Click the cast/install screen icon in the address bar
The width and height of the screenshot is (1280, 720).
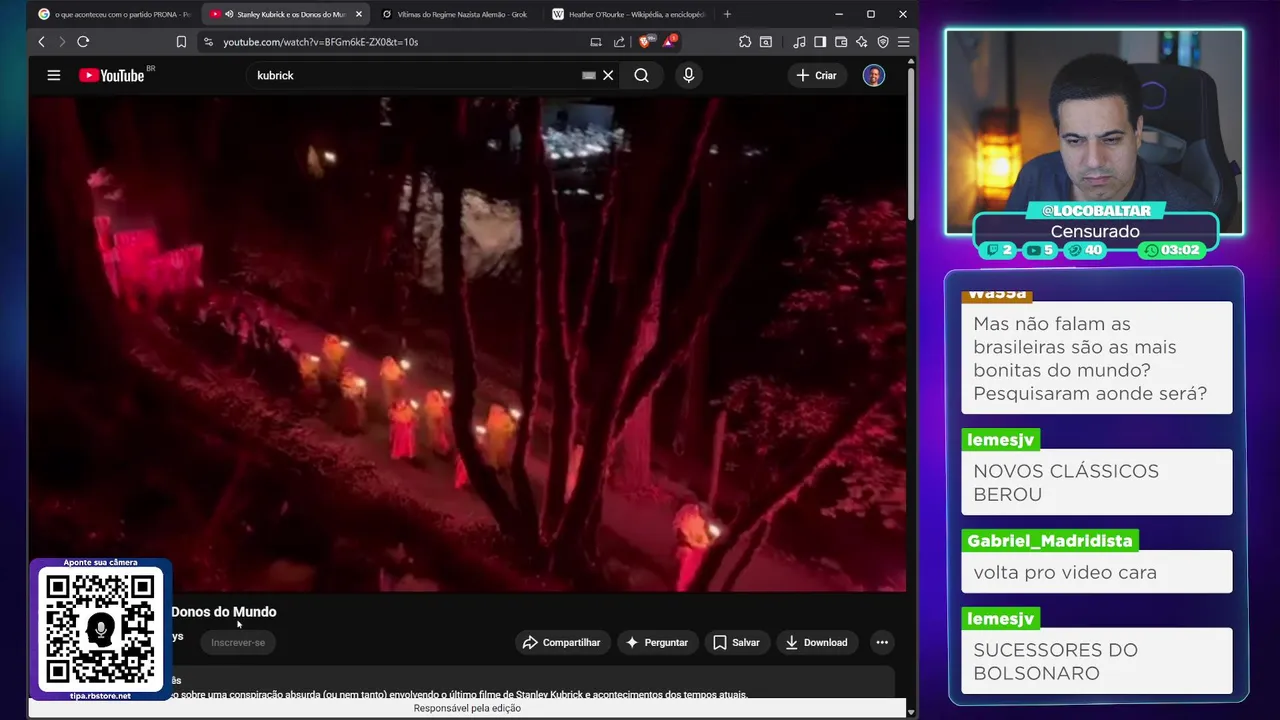pyautogui.click(x=596, y=42)
